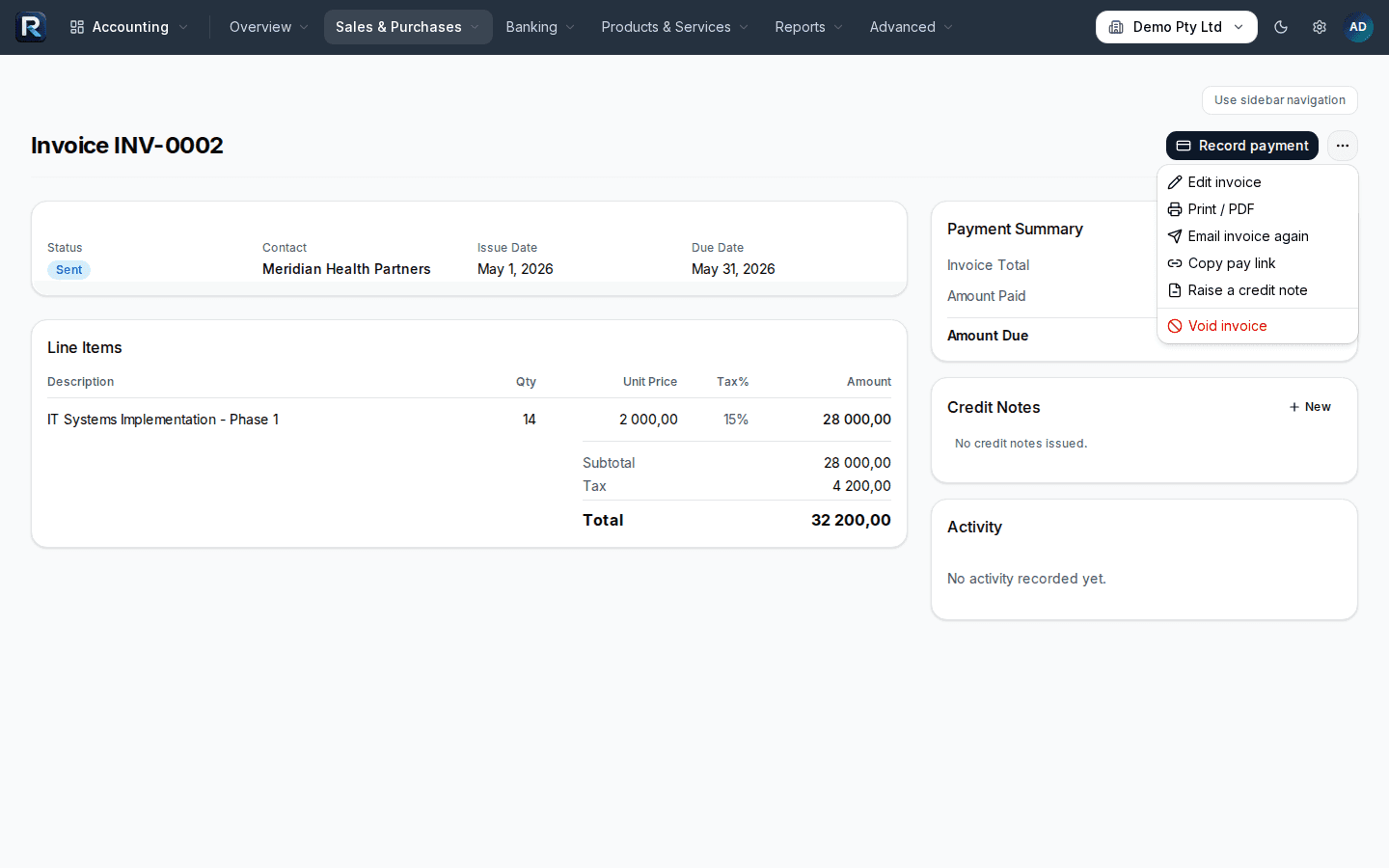Click New credit note button
This screenshot has width=1389, height=868.
[x=1310, y=407]
